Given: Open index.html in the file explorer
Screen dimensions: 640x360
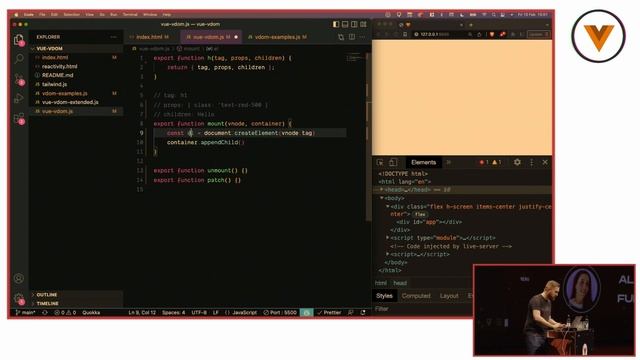Looking at the screenshot, I should point(55,58).
